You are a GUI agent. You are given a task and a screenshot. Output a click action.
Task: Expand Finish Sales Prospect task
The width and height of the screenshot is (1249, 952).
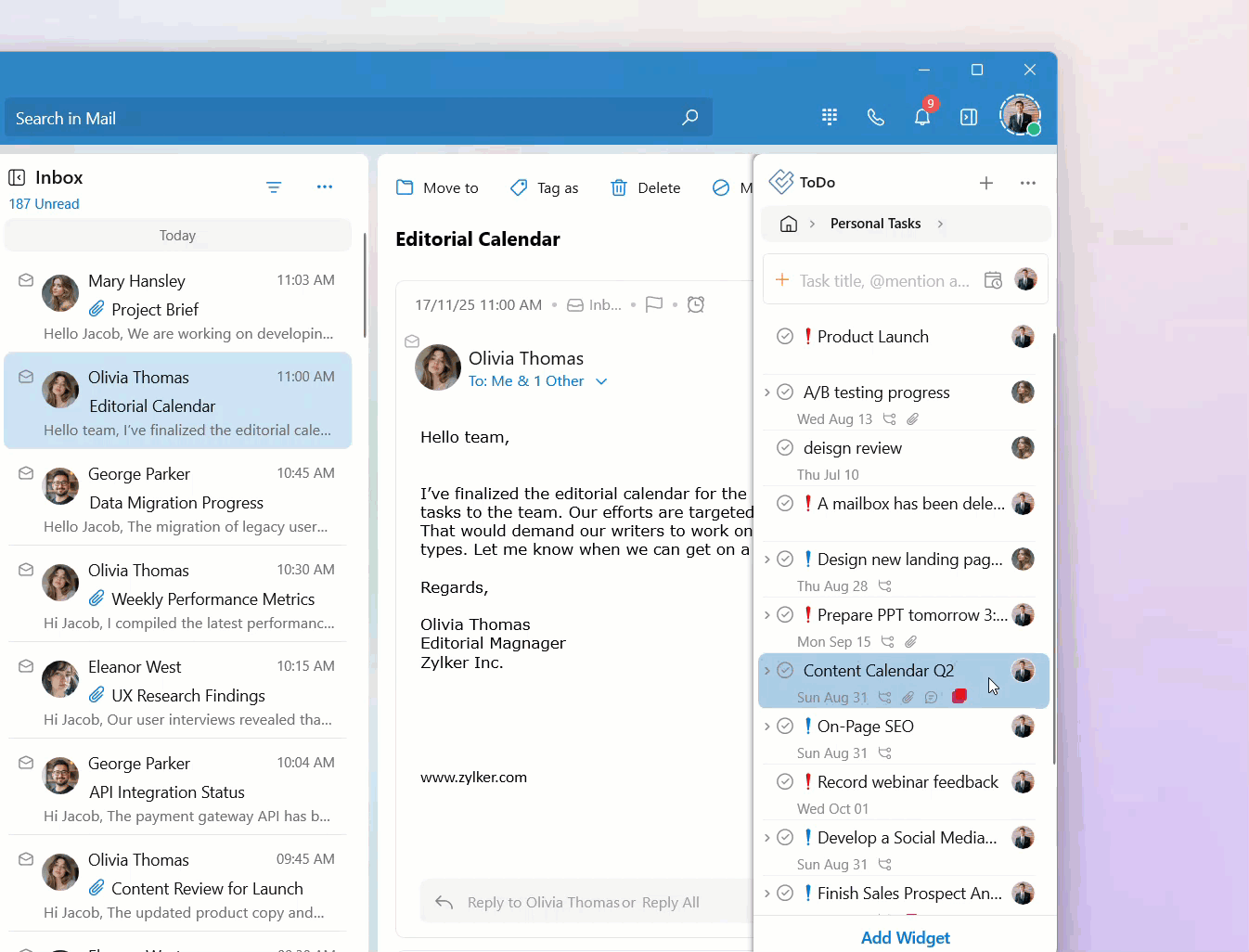[x=767, y=894]
